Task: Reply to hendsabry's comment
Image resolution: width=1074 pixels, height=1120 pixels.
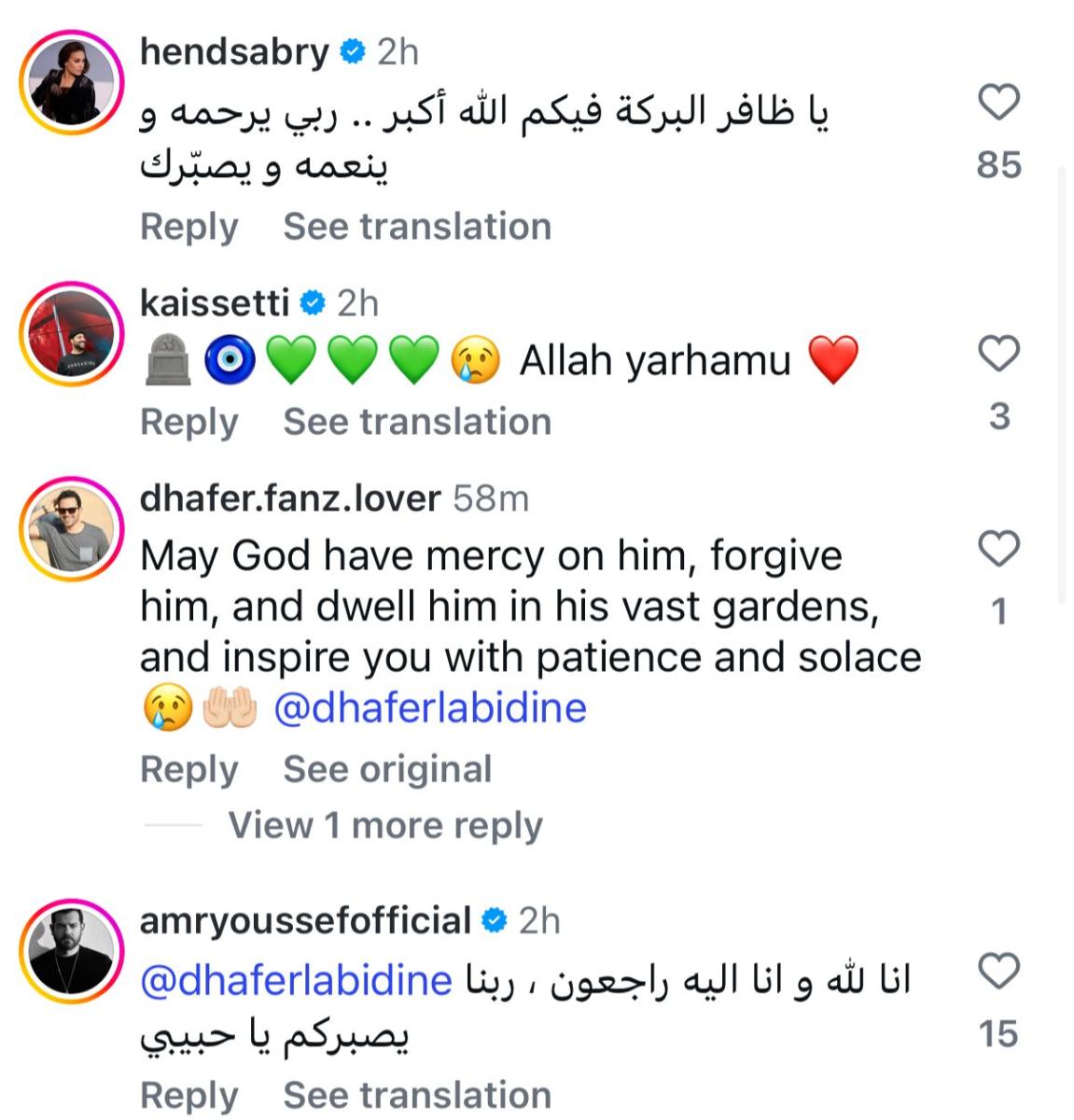Action: pyautogui.click(x=188, y=226)
